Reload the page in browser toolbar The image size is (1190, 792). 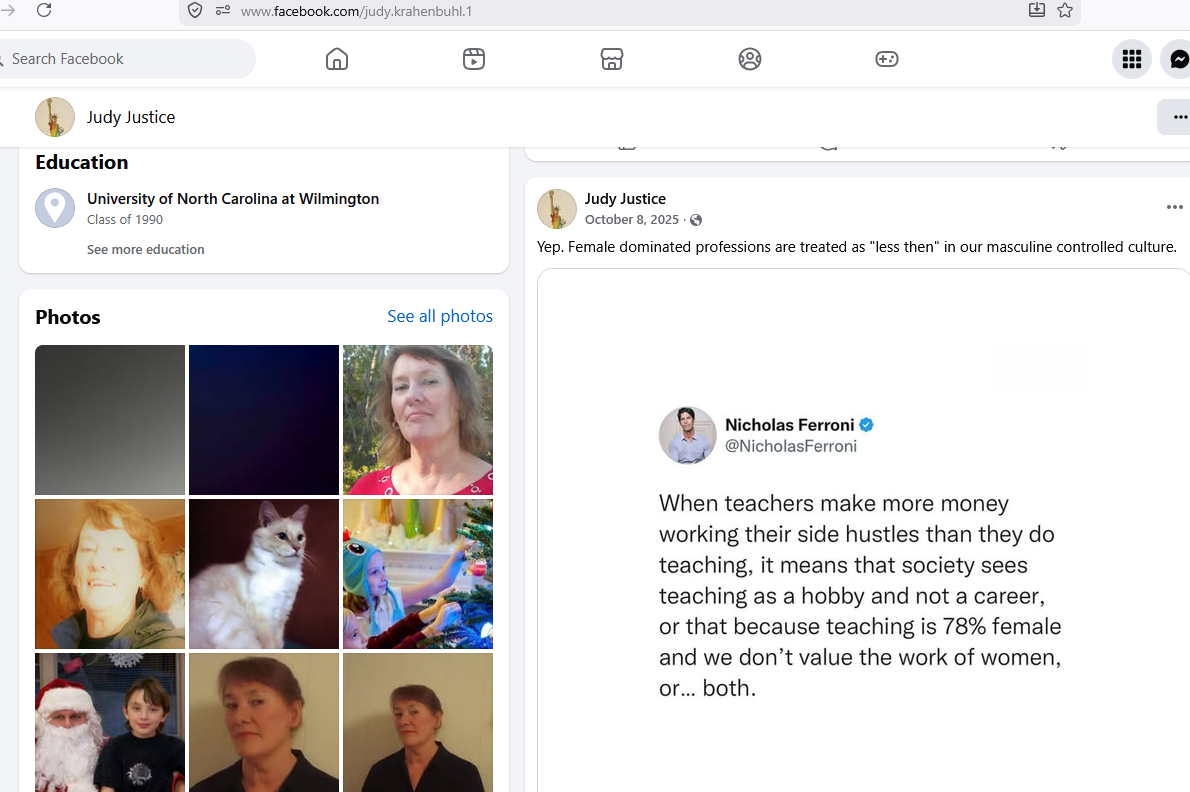44,10
